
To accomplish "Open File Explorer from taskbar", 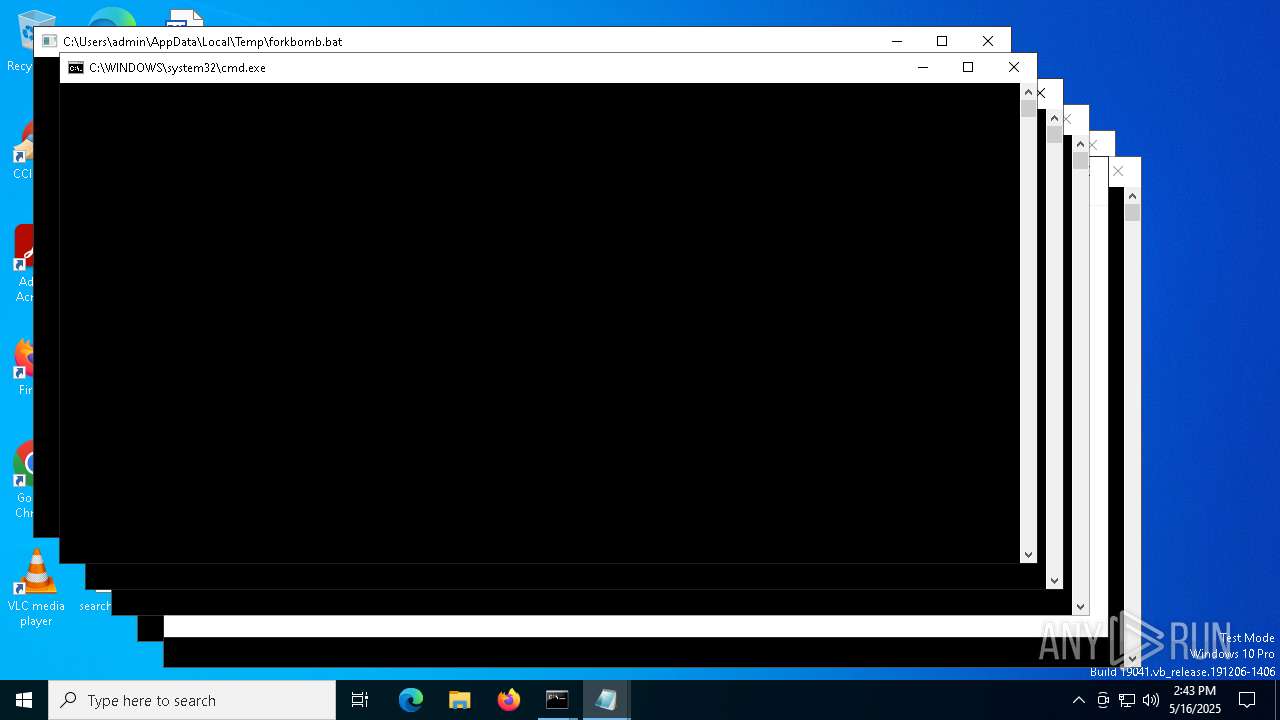I will [460, 700].
